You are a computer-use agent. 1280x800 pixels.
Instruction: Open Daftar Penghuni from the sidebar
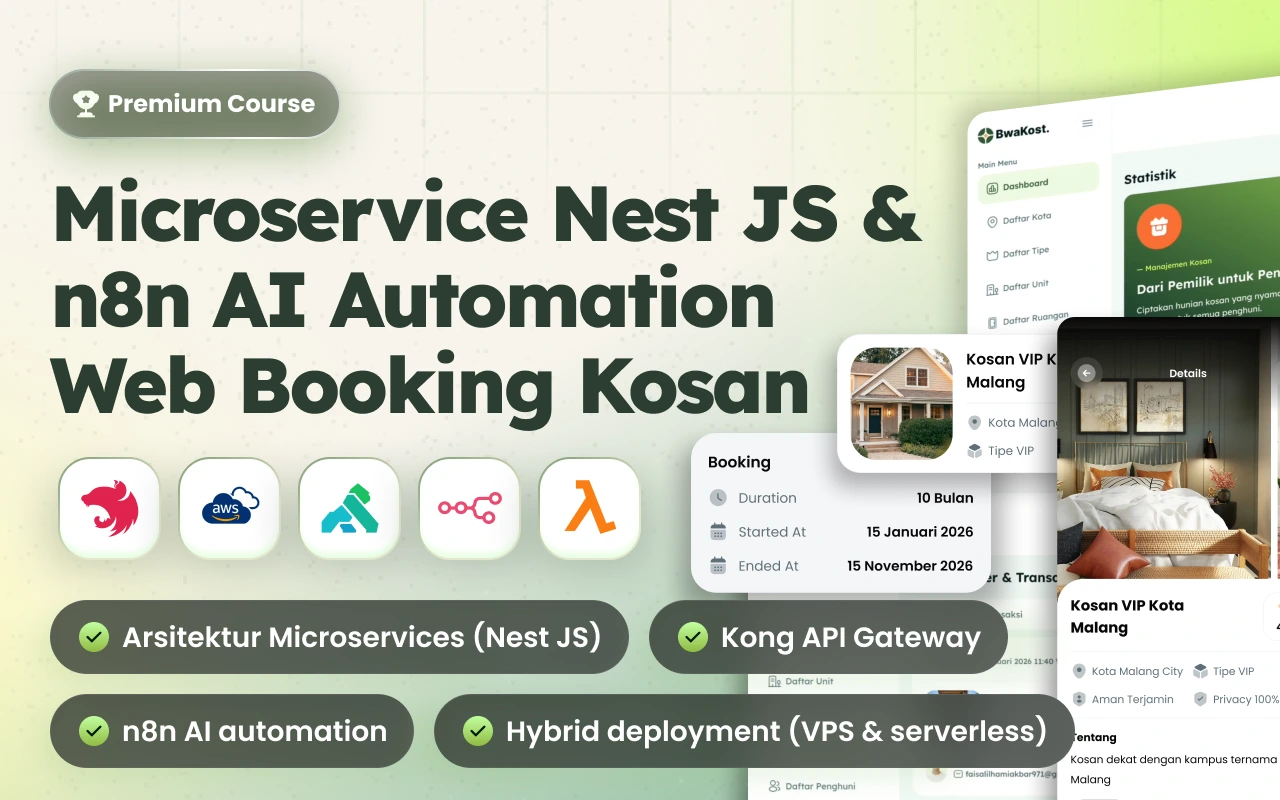pos(822,787)
